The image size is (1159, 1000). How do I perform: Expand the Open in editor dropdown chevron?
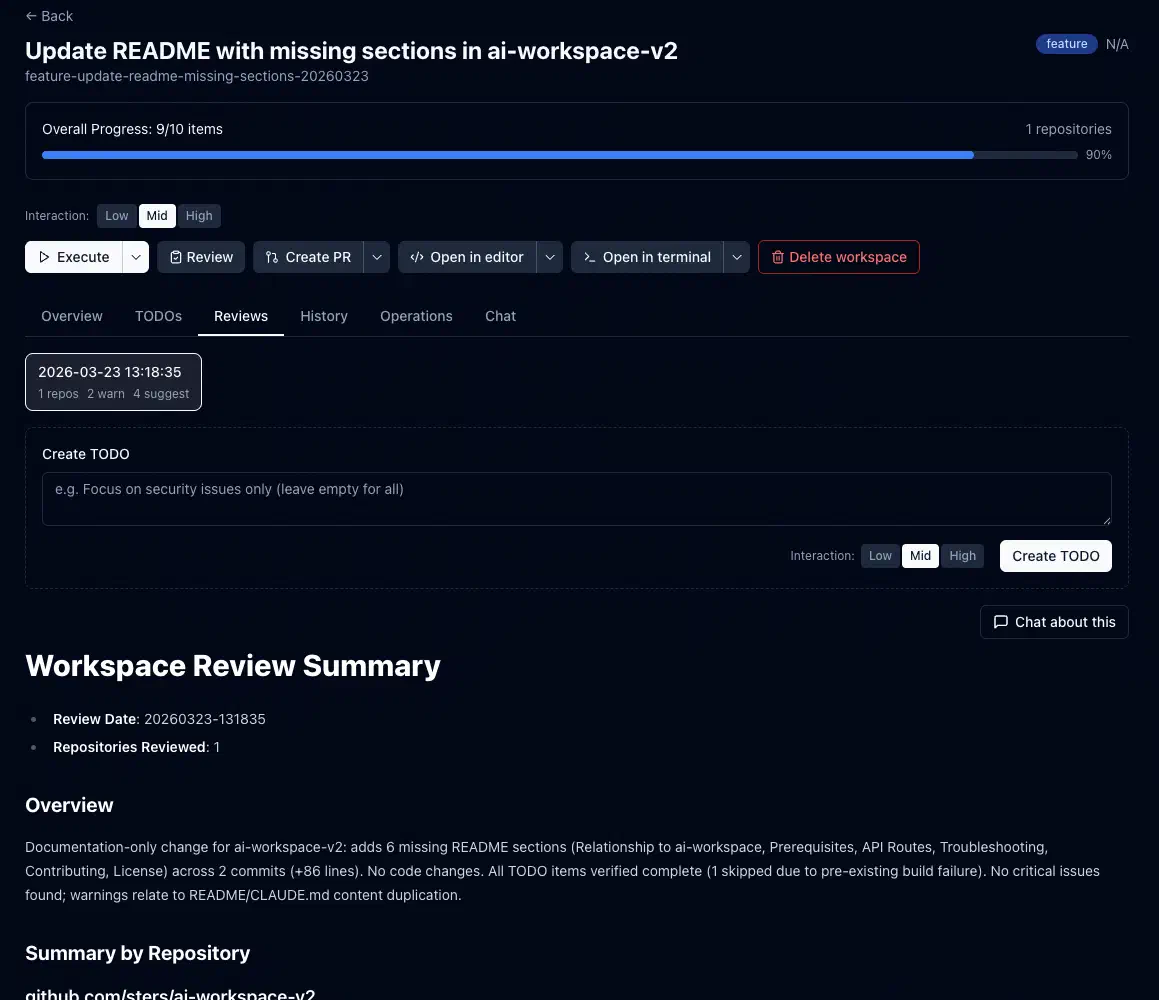(550, 257)
